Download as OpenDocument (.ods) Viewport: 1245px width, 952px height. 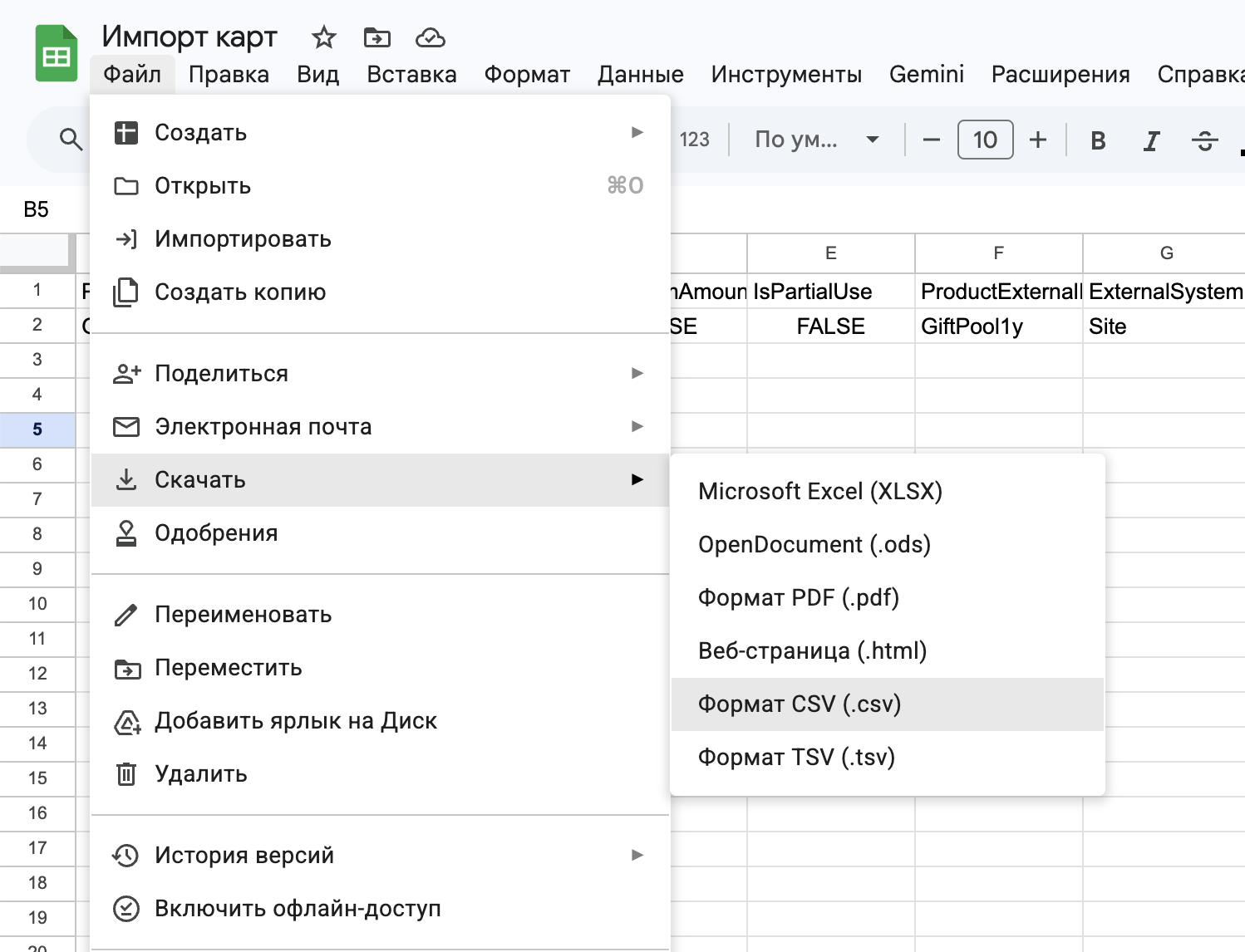click(888, 545)
